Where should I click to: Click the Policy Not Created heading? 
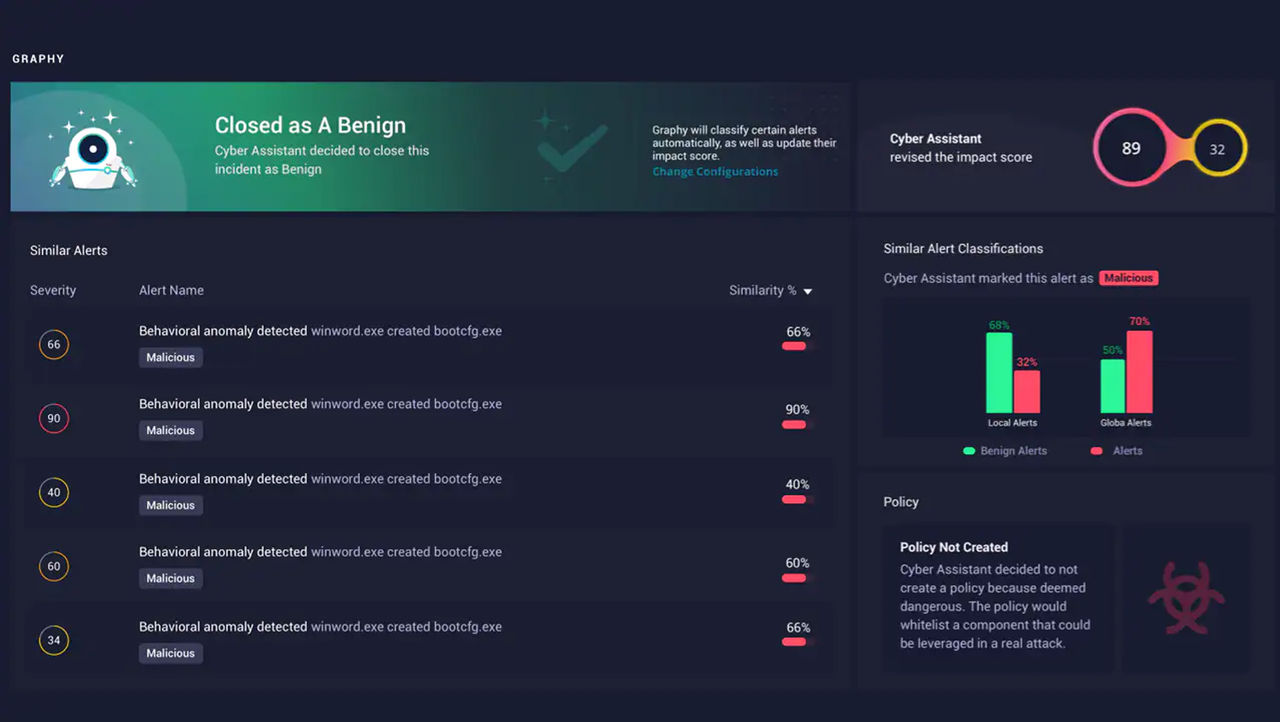pyautogui.click(x=954, y=547)
